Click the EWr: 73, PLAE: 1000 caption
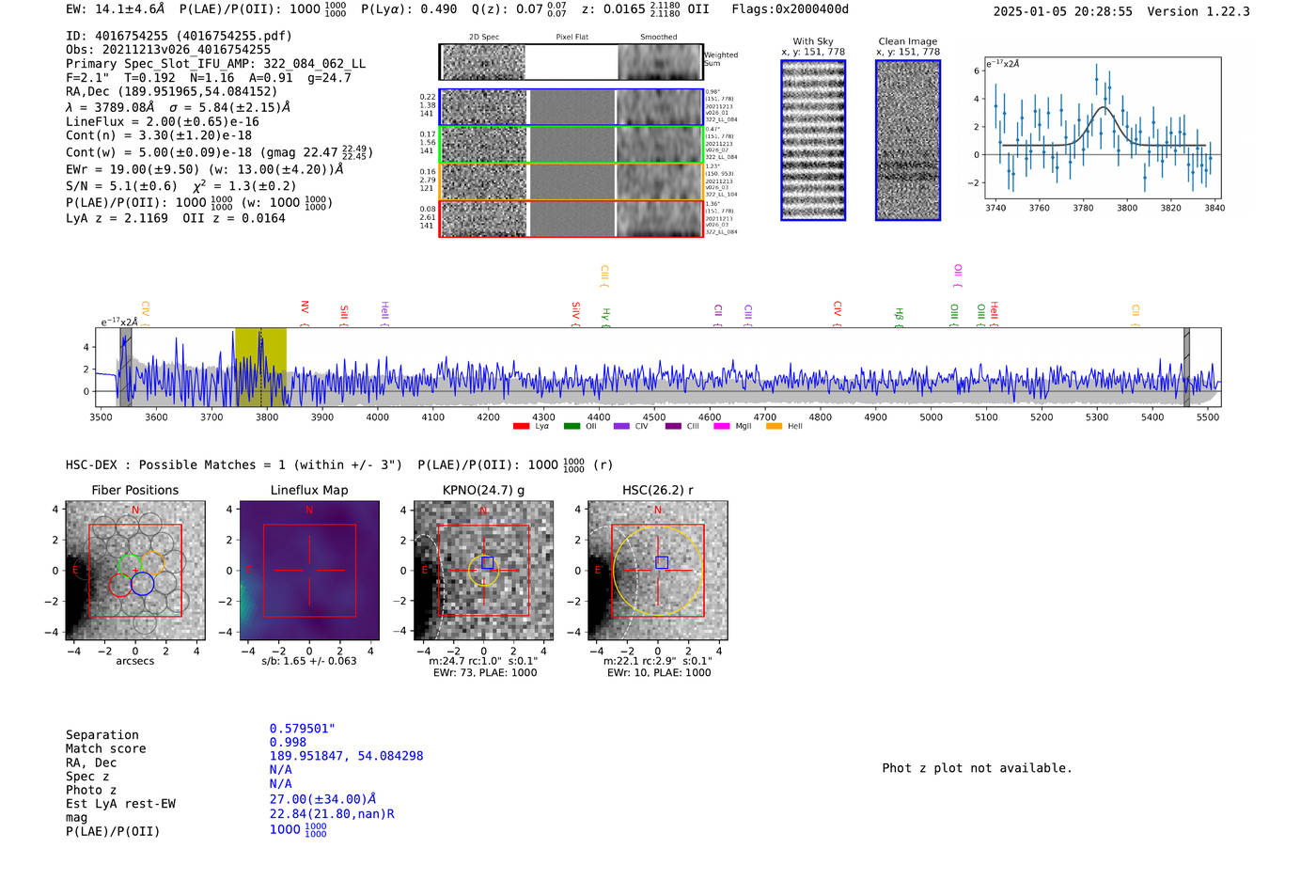The width and height of the screenshot is (1316, 896). pos(485,673)
